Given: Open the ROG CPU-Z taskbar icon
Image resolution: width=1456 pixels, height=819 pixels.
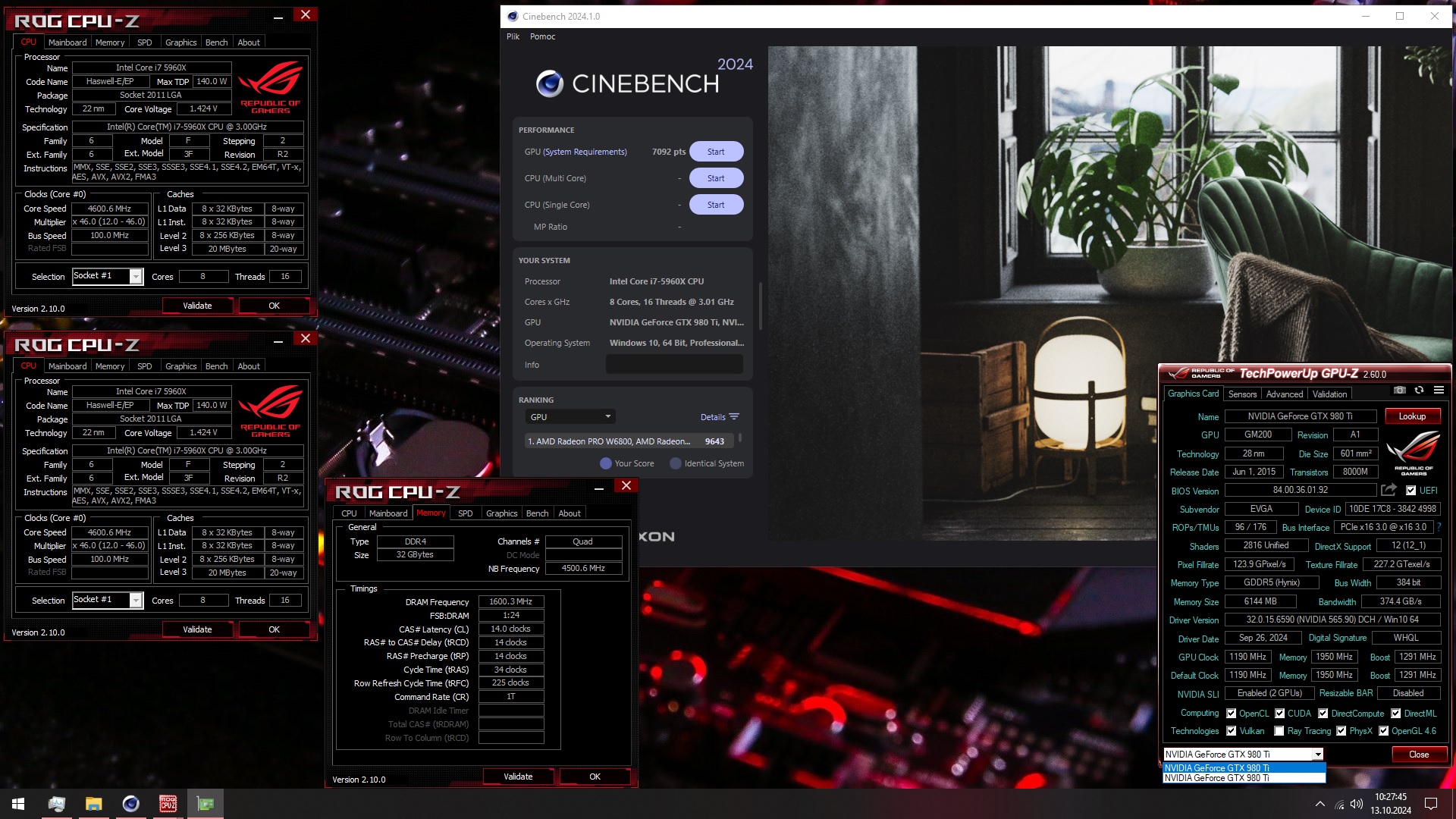Looking at the screenshot, I should pyautogui.click(x=168, y=804).
